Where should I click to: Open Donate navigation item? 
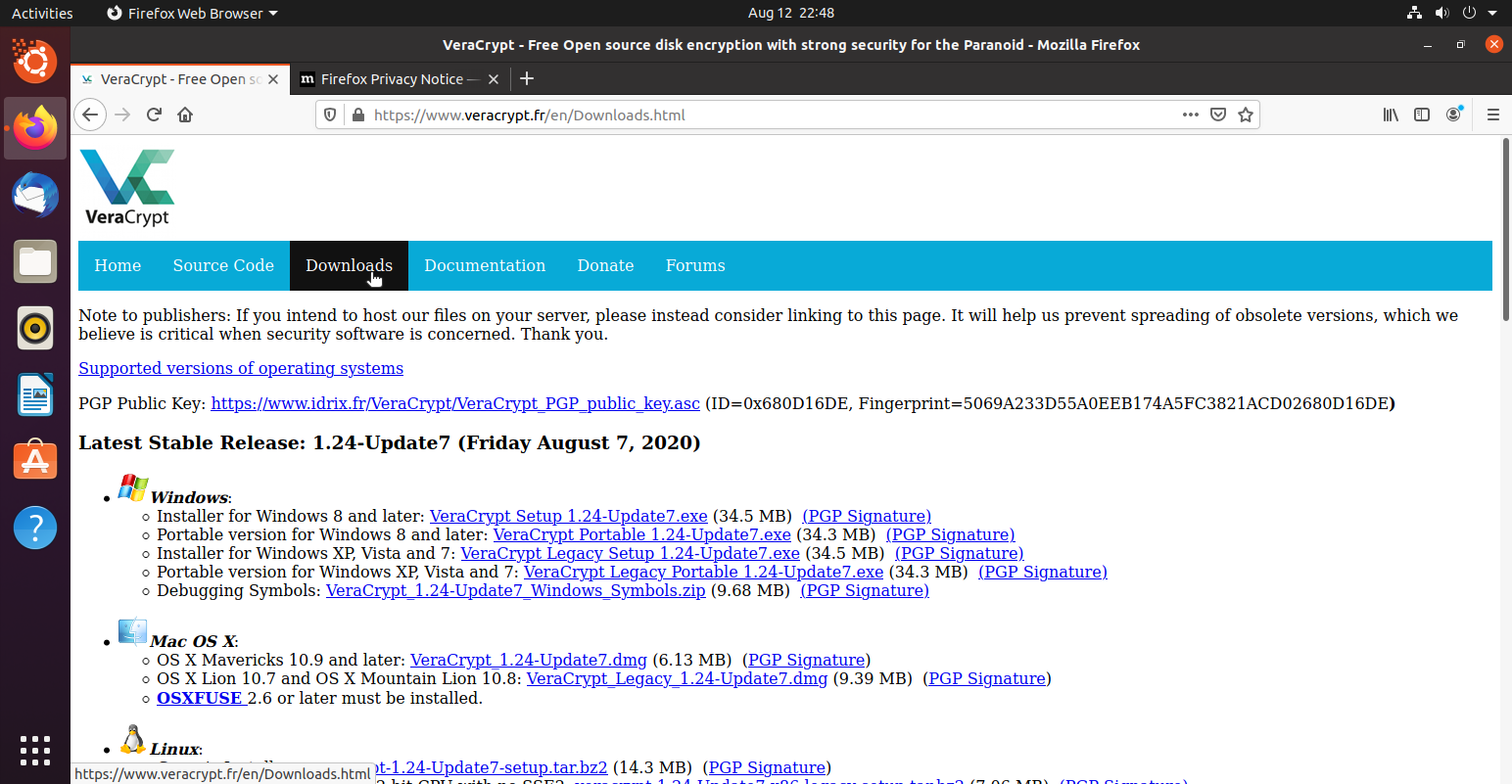tap(605, 265)
